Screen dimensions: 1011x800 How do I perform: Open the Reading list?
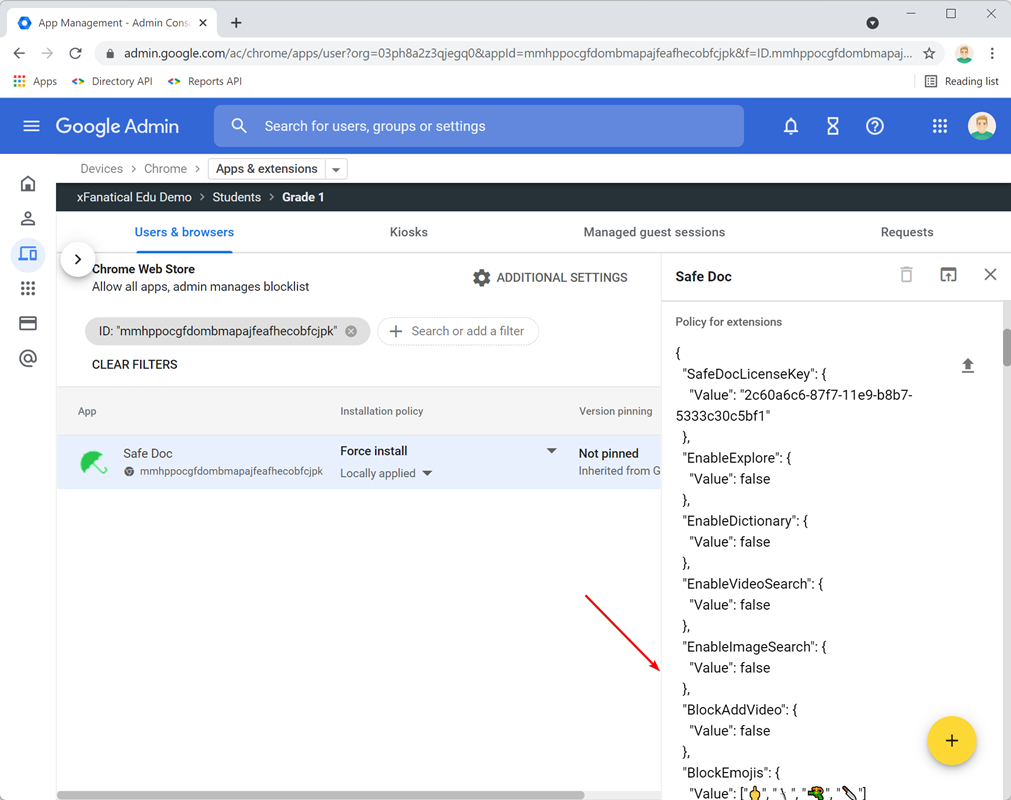[961, 81]
